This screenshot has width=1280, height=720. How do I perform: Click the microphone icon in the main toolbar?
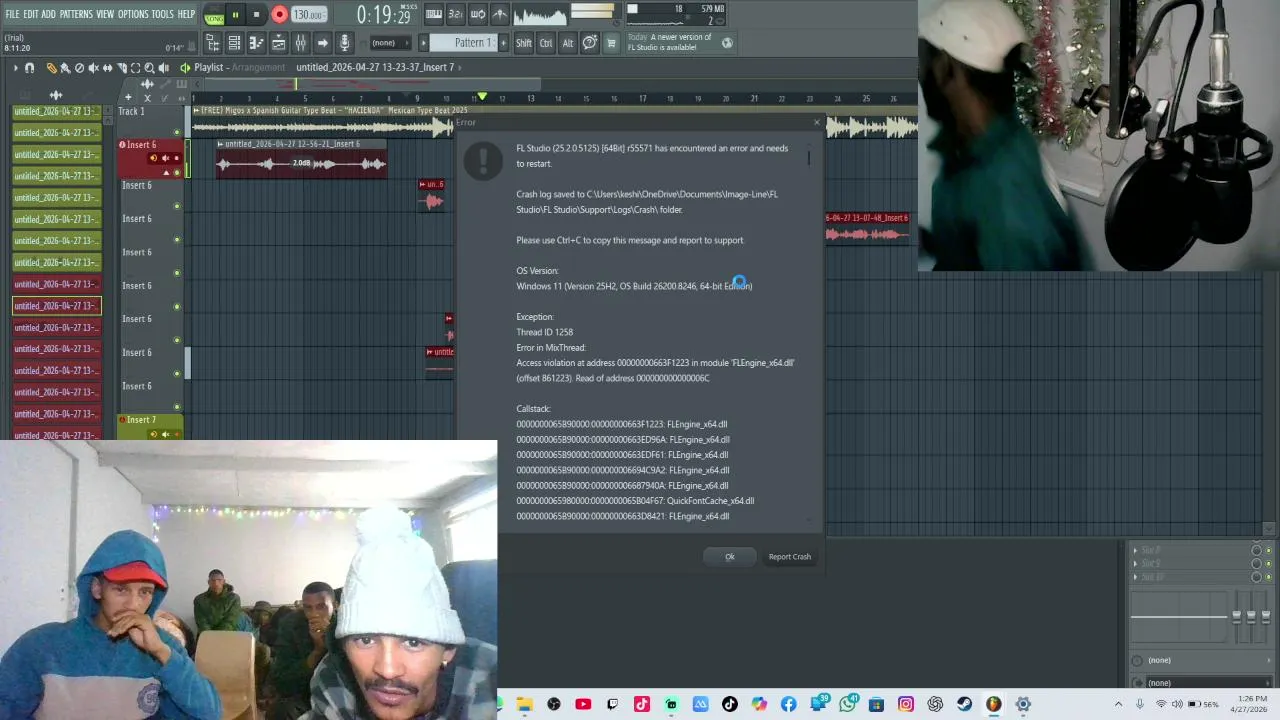click(x=344, y=42)
